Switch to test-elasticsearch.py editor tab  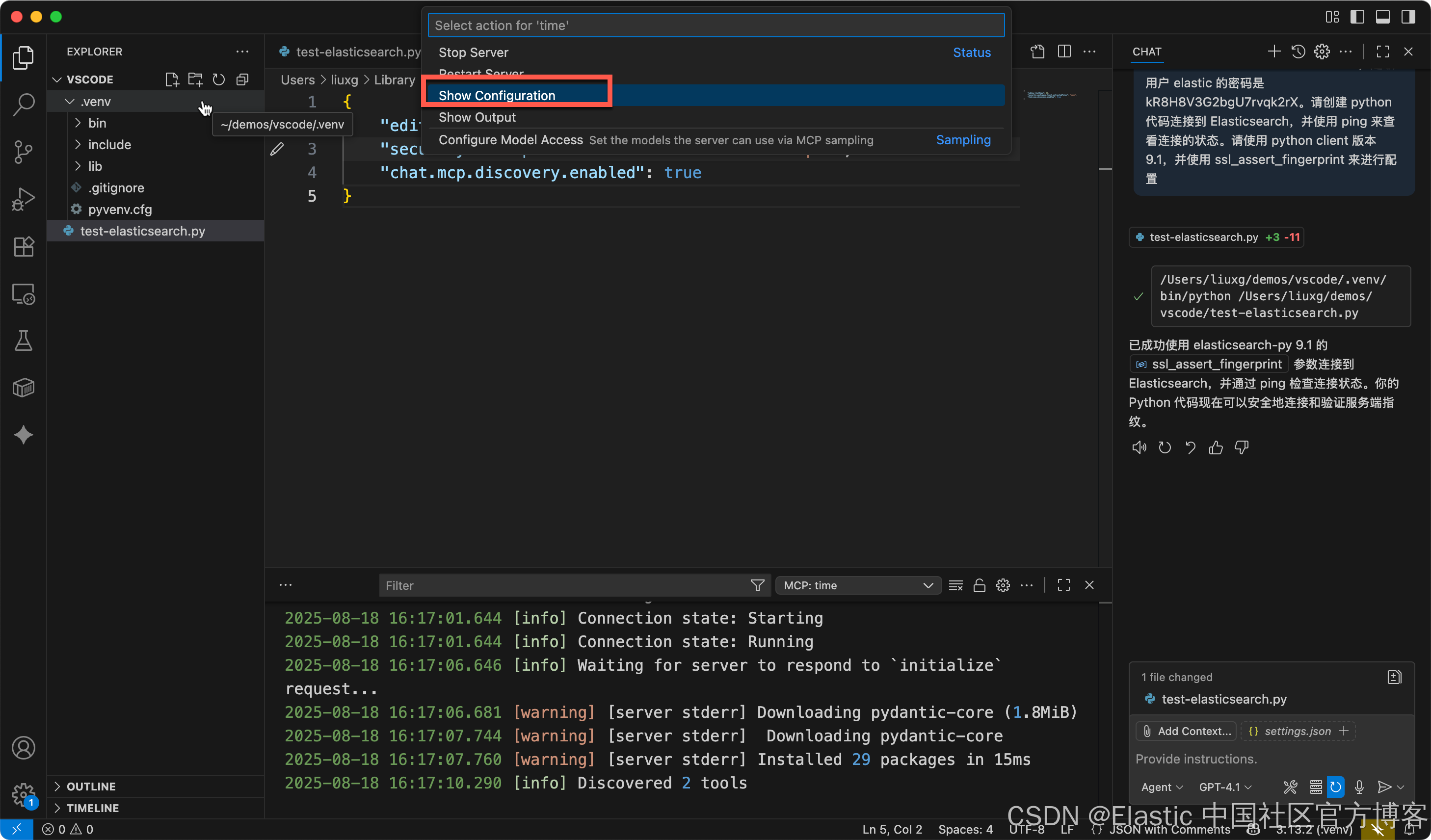click(350, 52)
